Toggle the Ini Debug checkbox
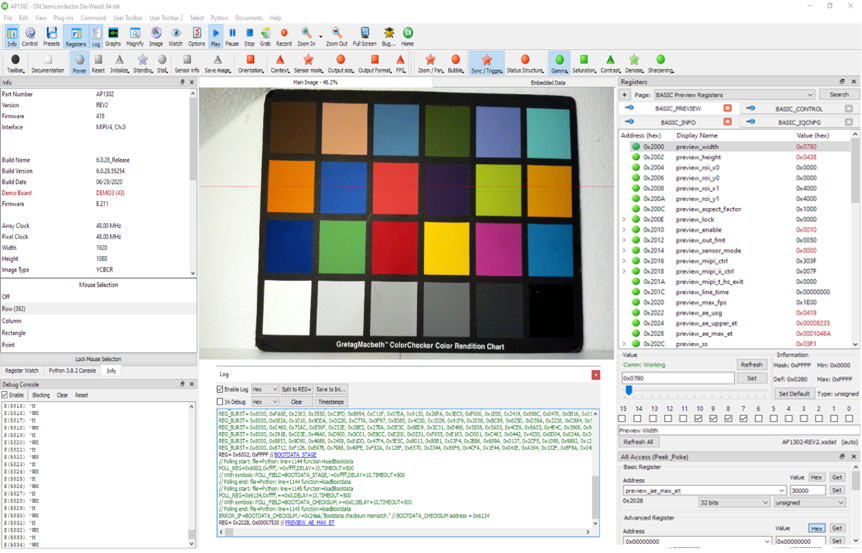Viewport: 862px width, 553px height. click(x=220, y=402)
